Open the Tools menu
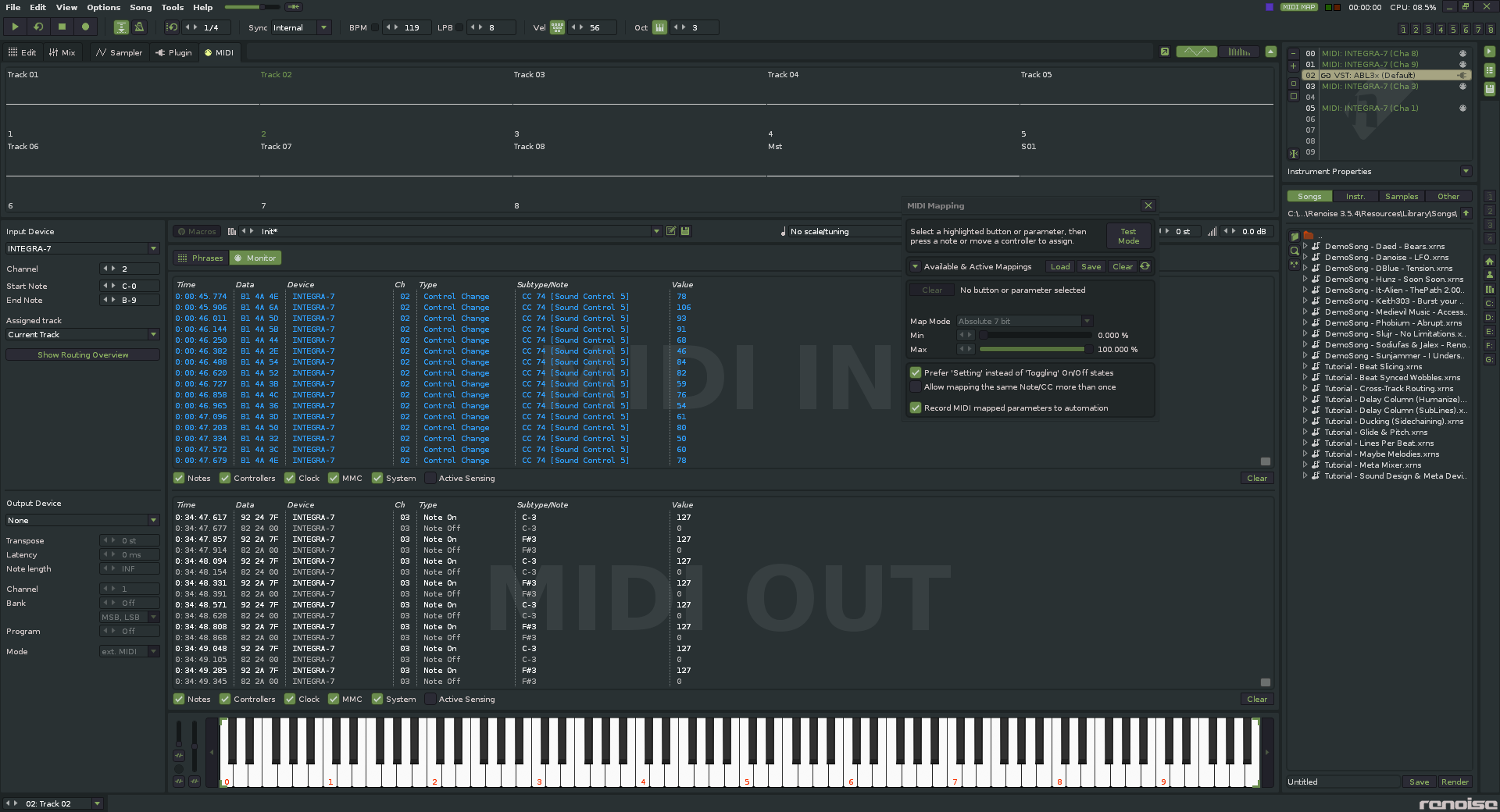This screenshot has height=812, width=1500. point(173,7)
